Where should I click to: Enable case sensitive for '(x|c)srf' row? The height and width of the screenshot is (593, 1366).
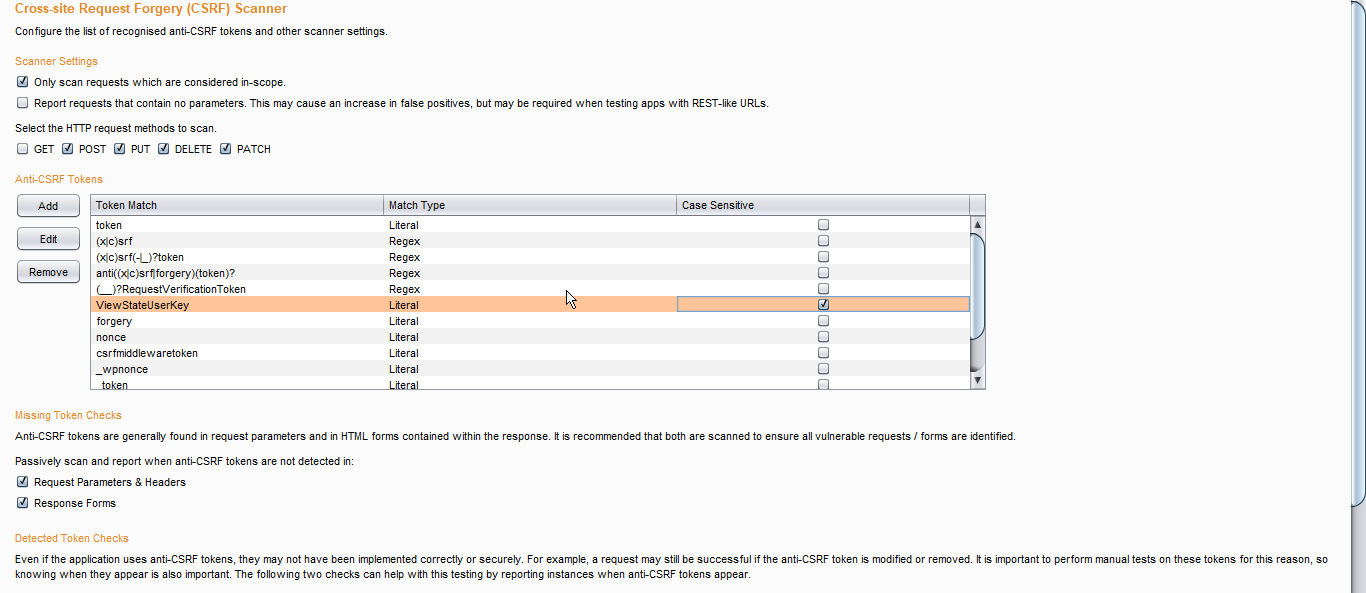pos(823,241)
